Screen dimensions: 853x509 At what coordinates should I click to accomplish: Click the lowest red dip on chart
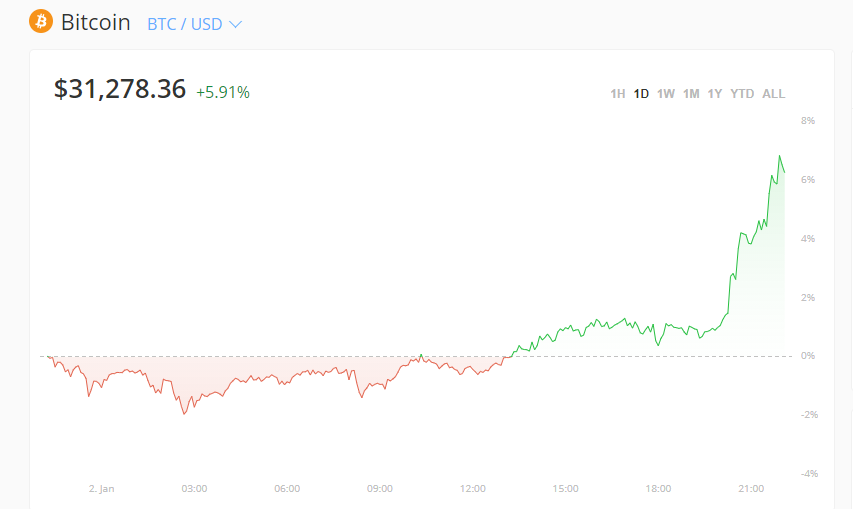point(183,413)
